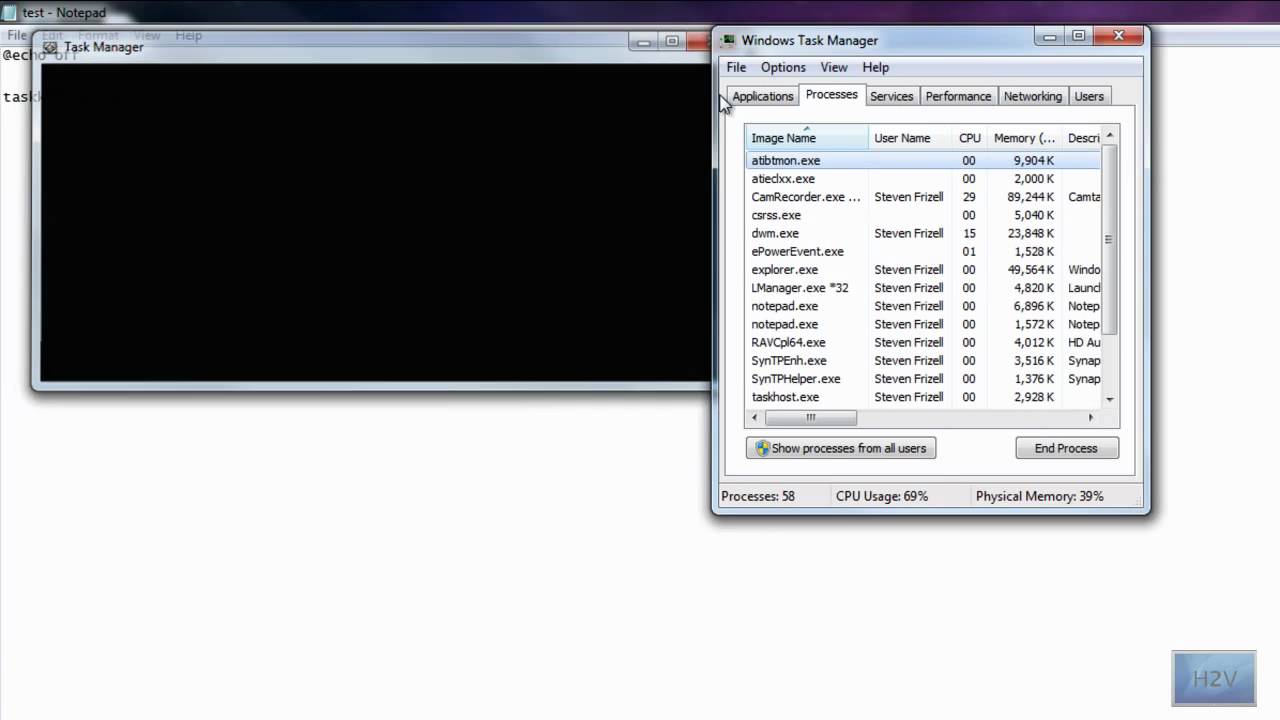Viewport: 1280px width, 720px height.
Task: Maximize the black console window
Action: click(672, 42)
